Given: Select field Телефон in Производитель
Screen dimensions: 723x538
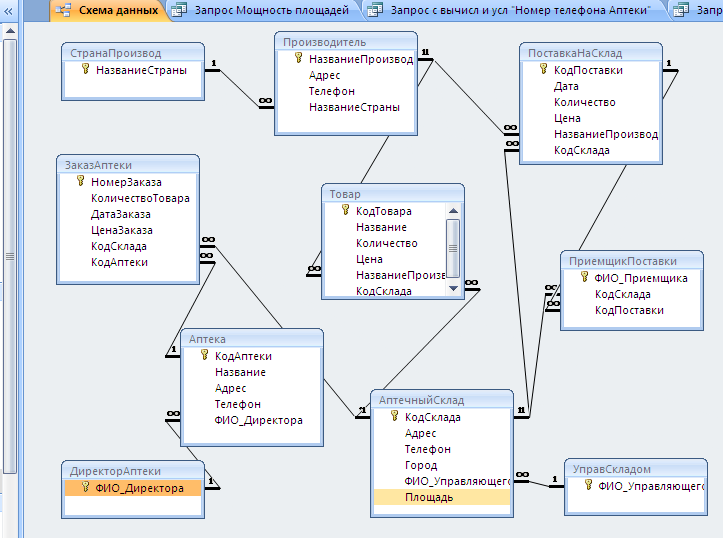Looking at the screenshot, I should 332,91.
